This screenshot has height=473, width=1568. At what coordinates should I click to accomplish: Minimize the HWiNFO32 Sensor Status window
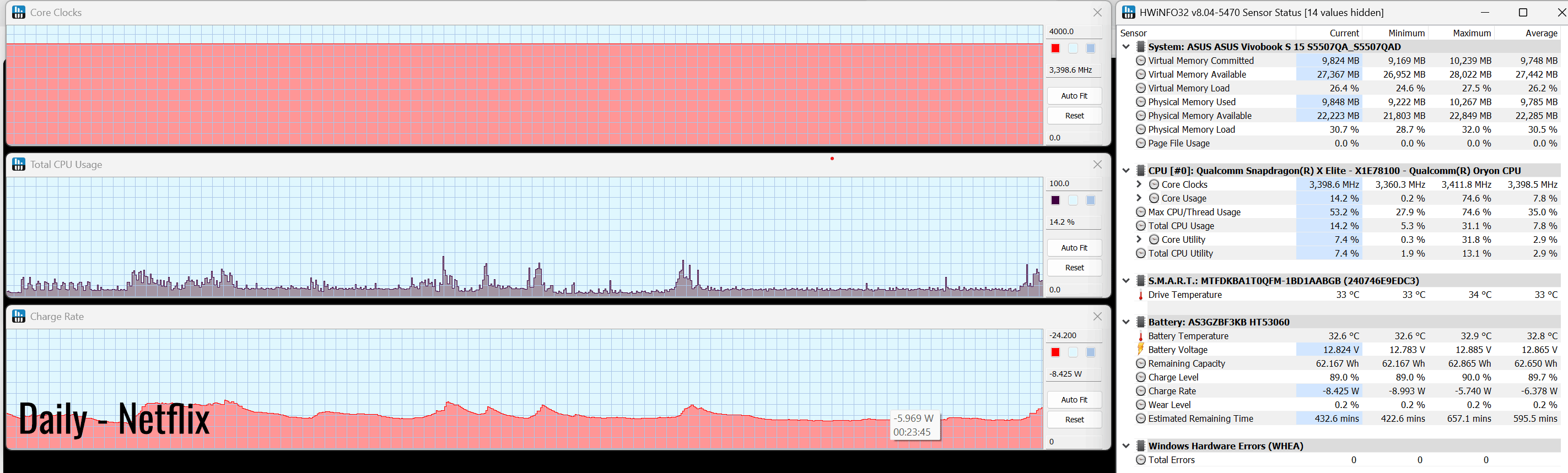click(1485, 12)
